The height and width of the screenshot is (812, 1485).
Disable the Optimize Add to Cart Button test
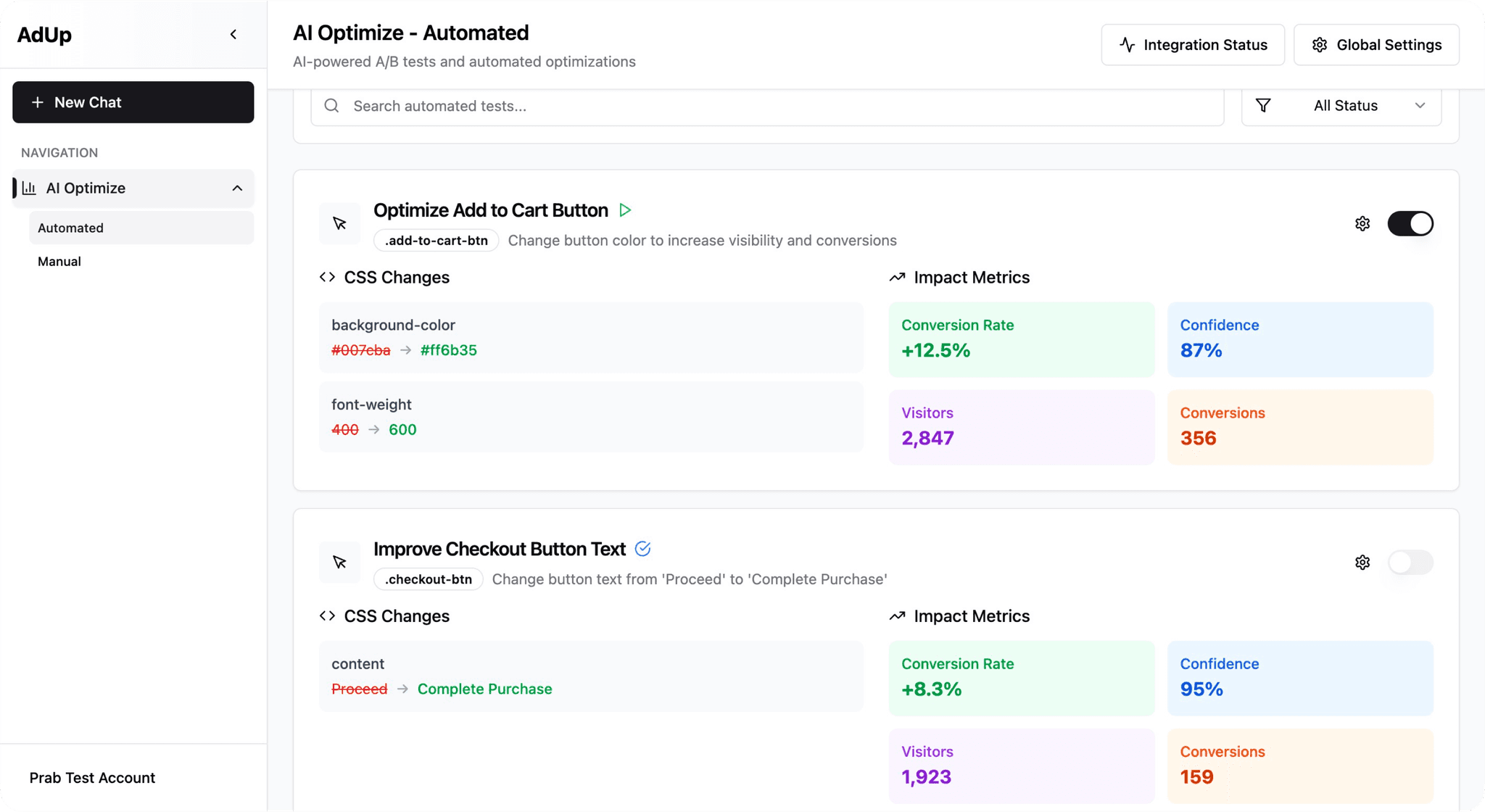pyautogui.click(x=1410, y=223)
